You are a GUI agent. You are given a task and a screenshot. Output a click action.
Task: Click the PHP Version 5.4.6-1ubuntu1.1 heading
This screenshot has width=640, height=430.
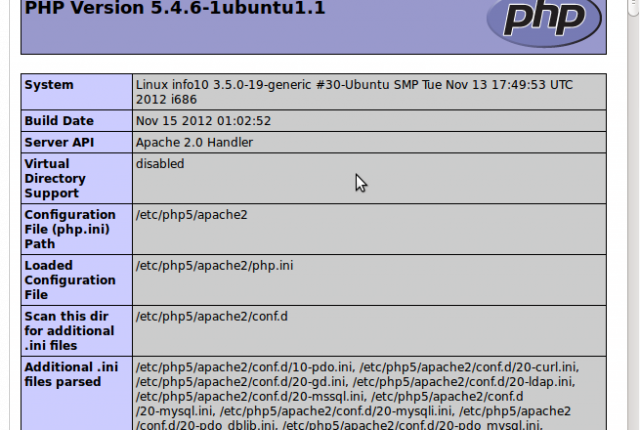(x=175, y=8)
